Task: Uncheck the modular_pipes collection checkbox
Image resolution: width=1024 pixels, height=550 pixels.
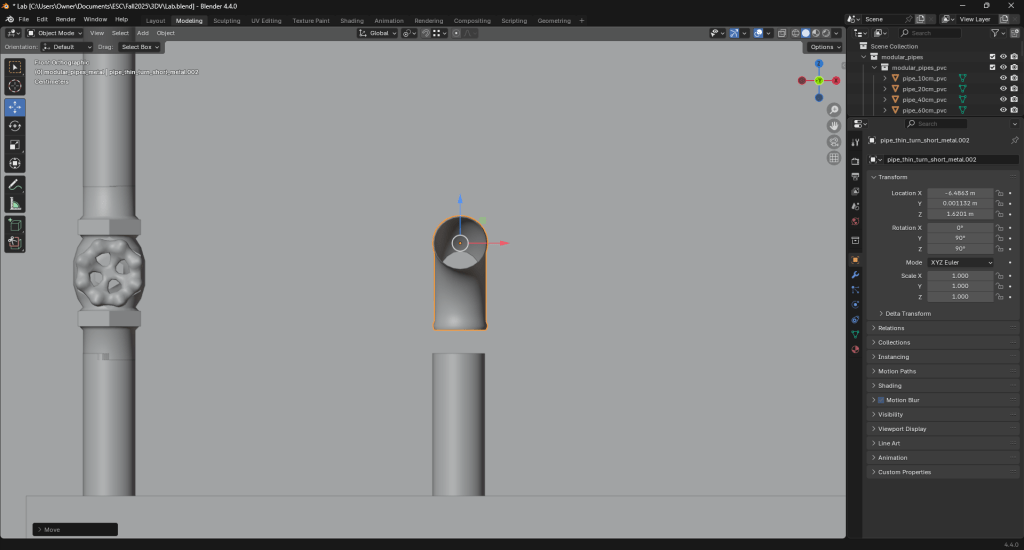Action: tap(992, 56)
